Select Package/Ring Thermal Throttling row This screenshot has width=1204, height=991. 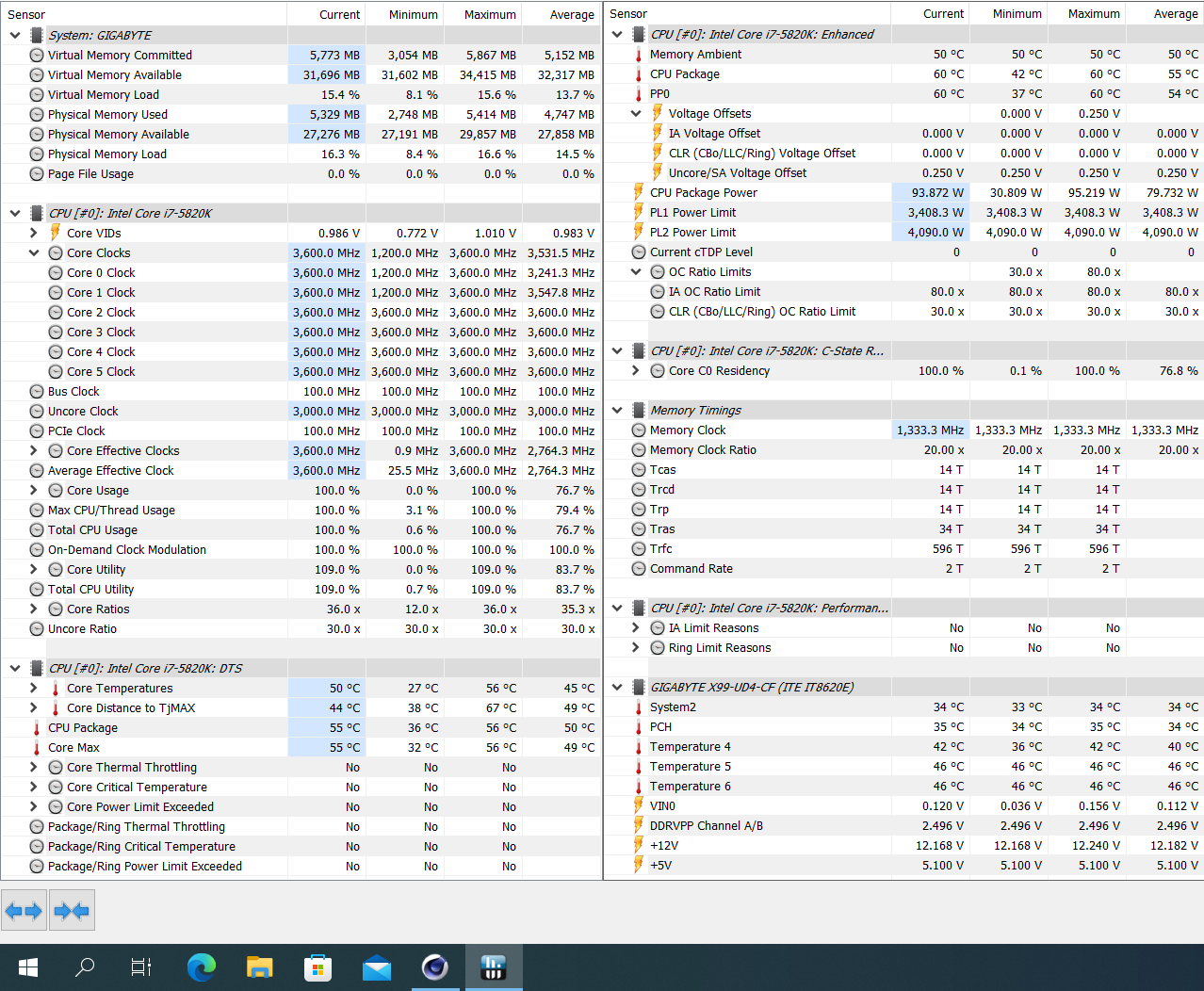(301, 826)
